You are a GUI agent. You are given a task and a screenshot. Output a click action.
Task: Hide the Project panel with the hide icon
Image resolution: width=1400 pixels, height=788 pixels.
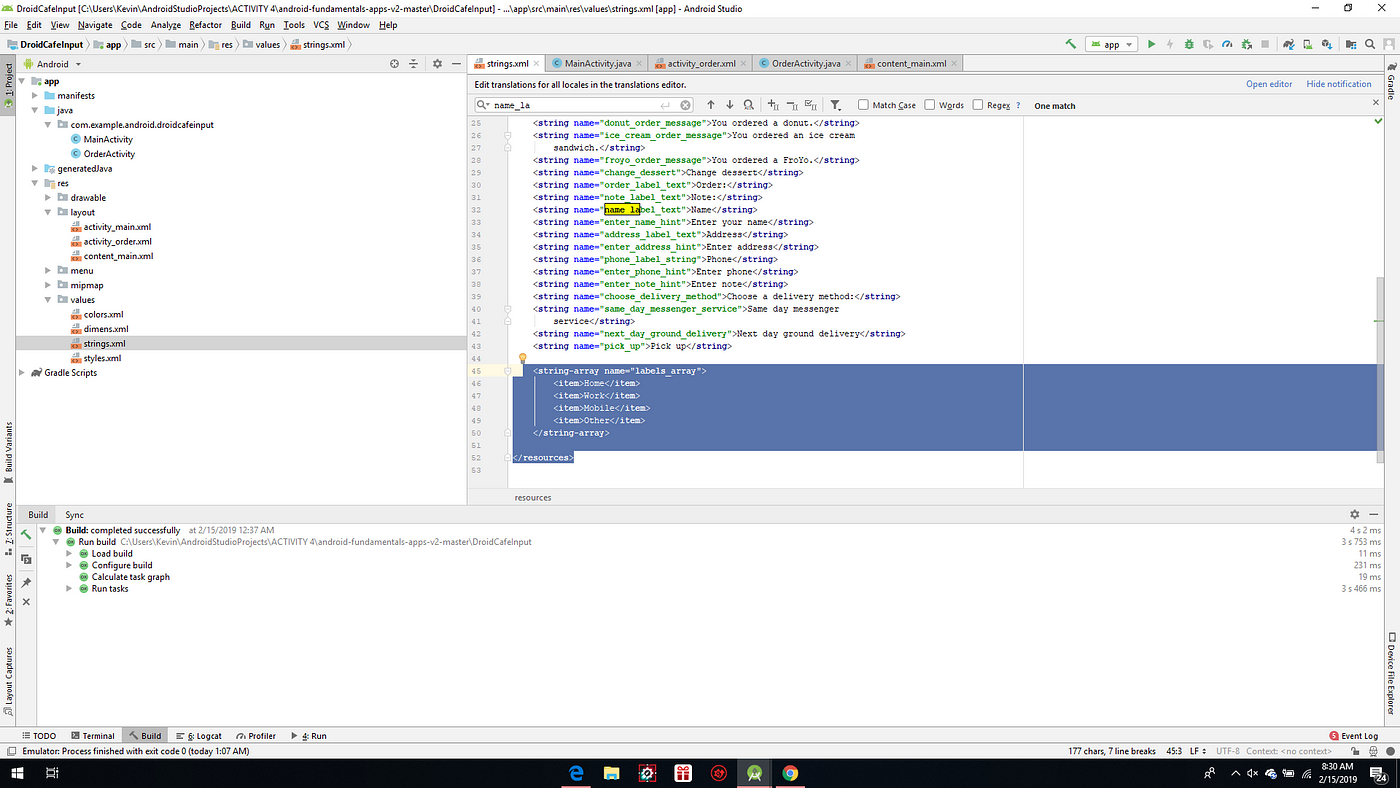(x=455, y=64)
